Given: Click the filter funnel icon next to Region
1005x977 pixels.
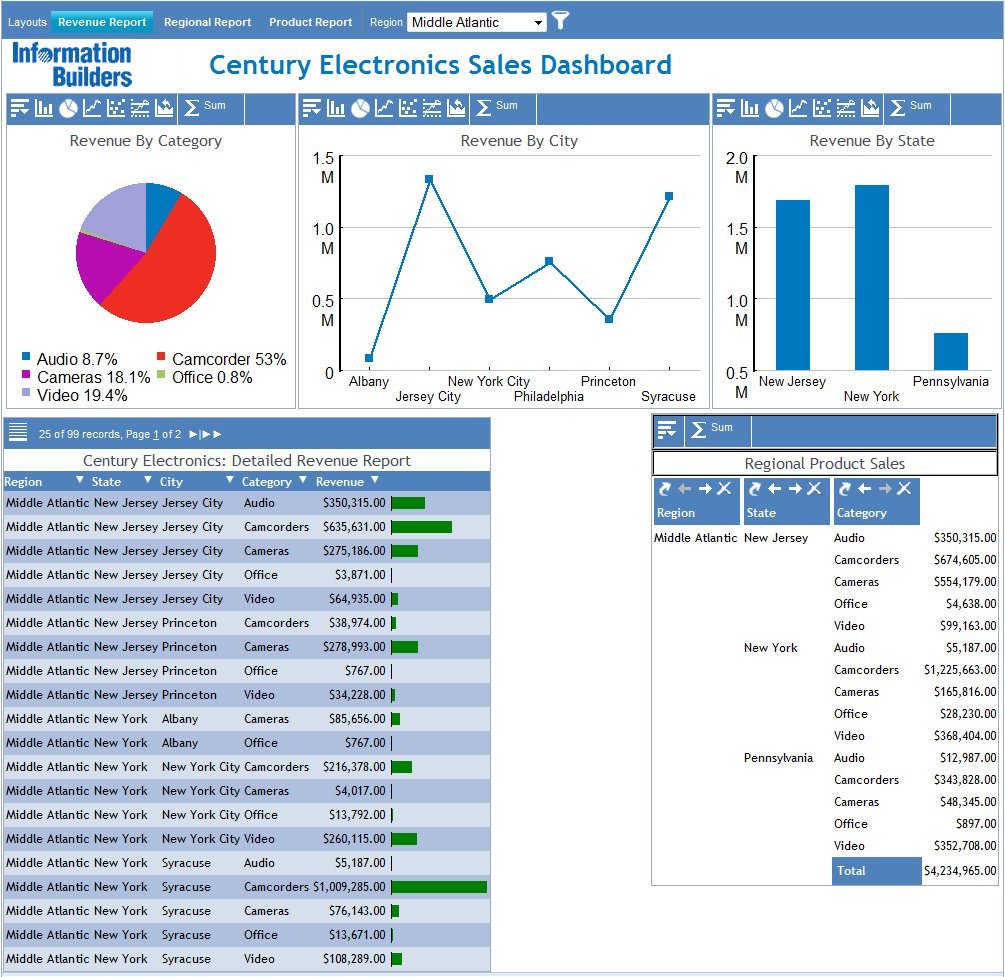Looking at the screenshot, I should pos(560,21).
